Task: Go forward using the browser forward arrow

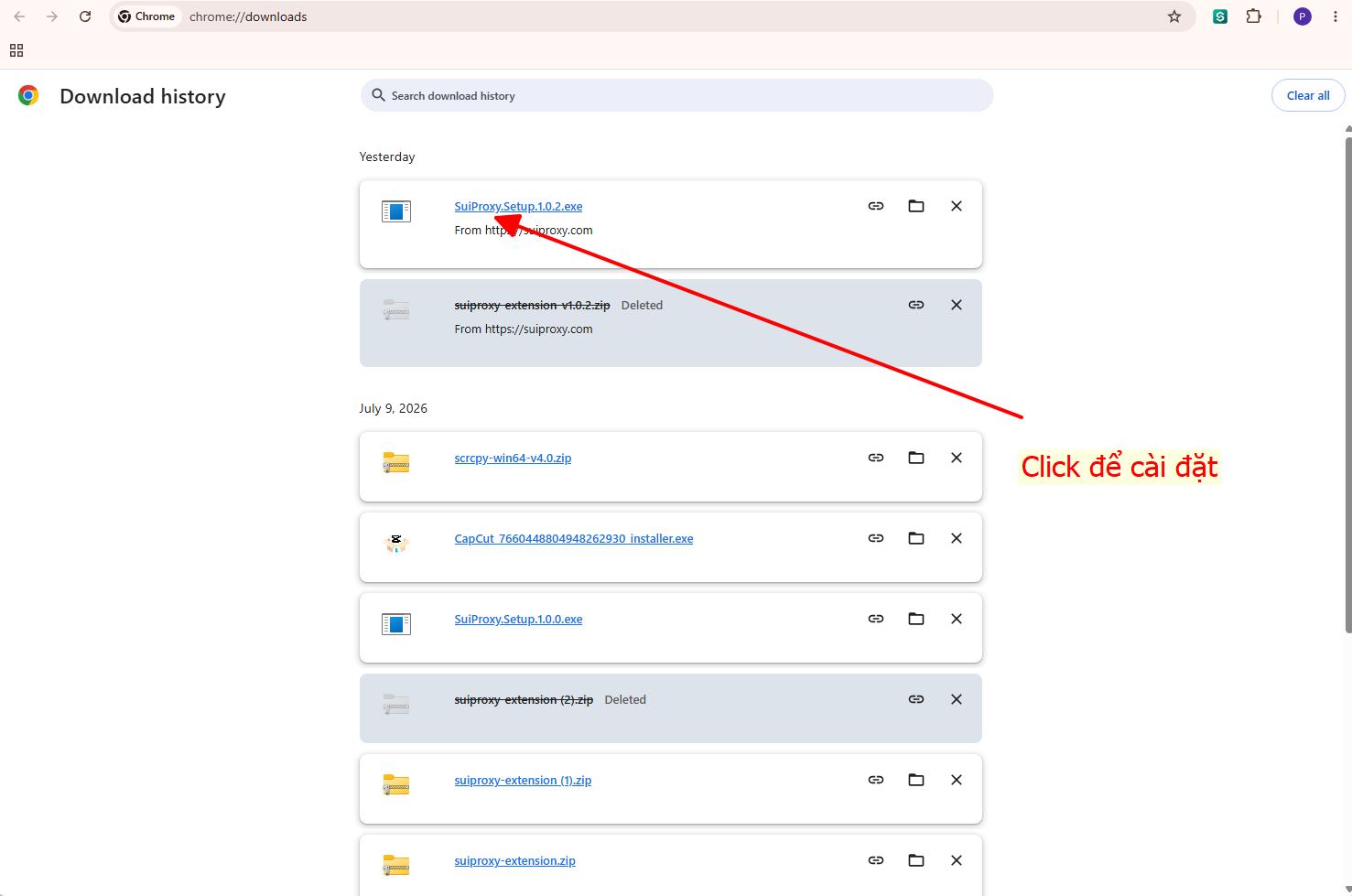Action: pyautogui.click(x=52, y=16)
